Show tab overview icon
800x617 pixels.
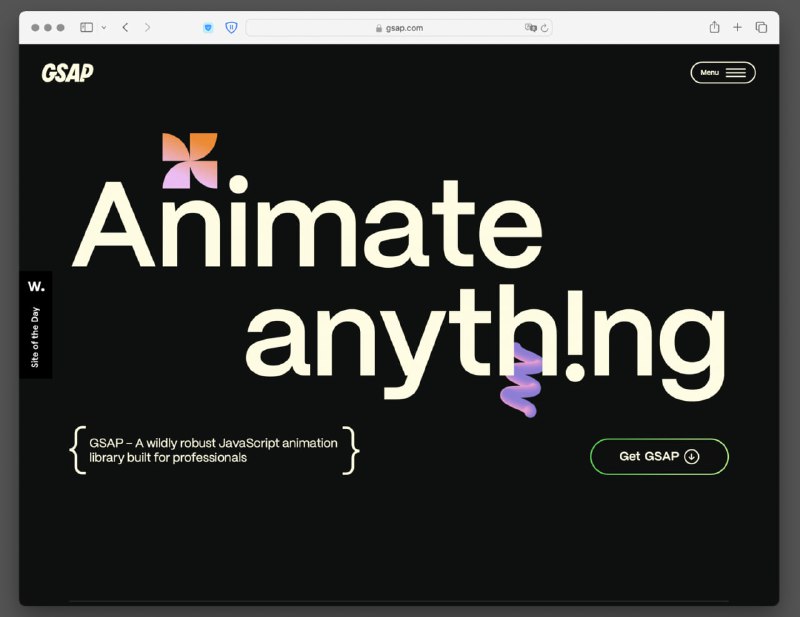(761, 27)
